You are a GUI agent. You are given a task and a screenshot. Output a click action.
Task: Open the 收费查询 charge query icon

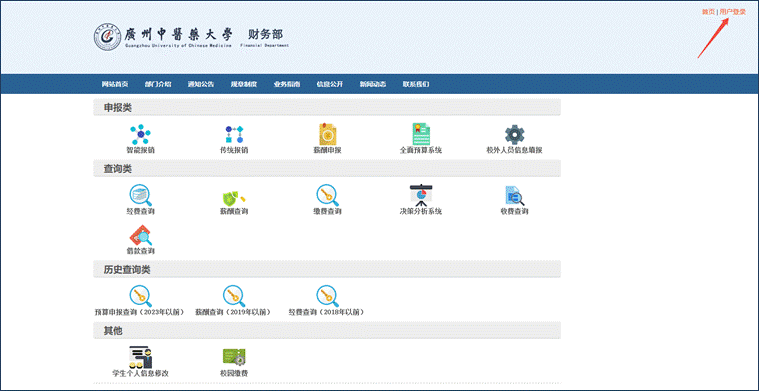(515, 196)
